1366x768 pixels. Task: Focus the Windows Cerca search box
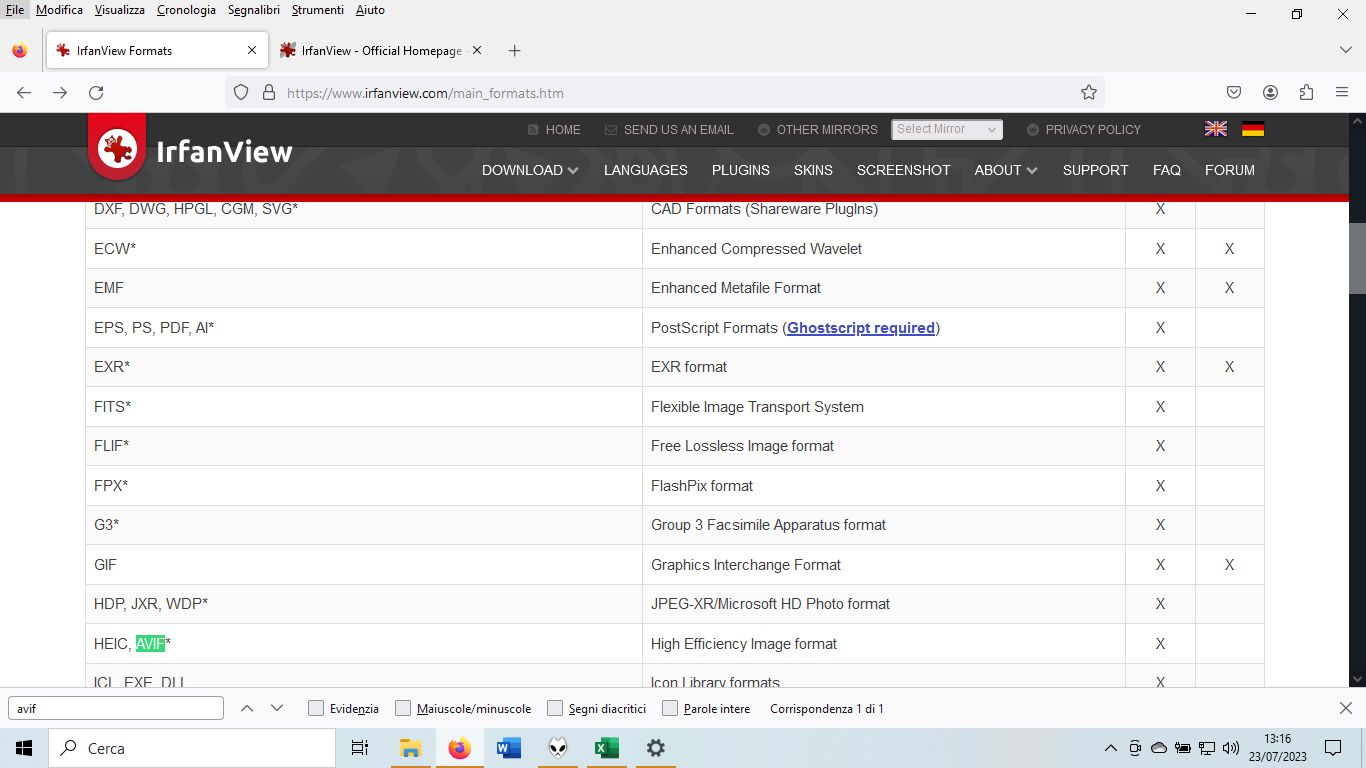[x=192, y=748]
